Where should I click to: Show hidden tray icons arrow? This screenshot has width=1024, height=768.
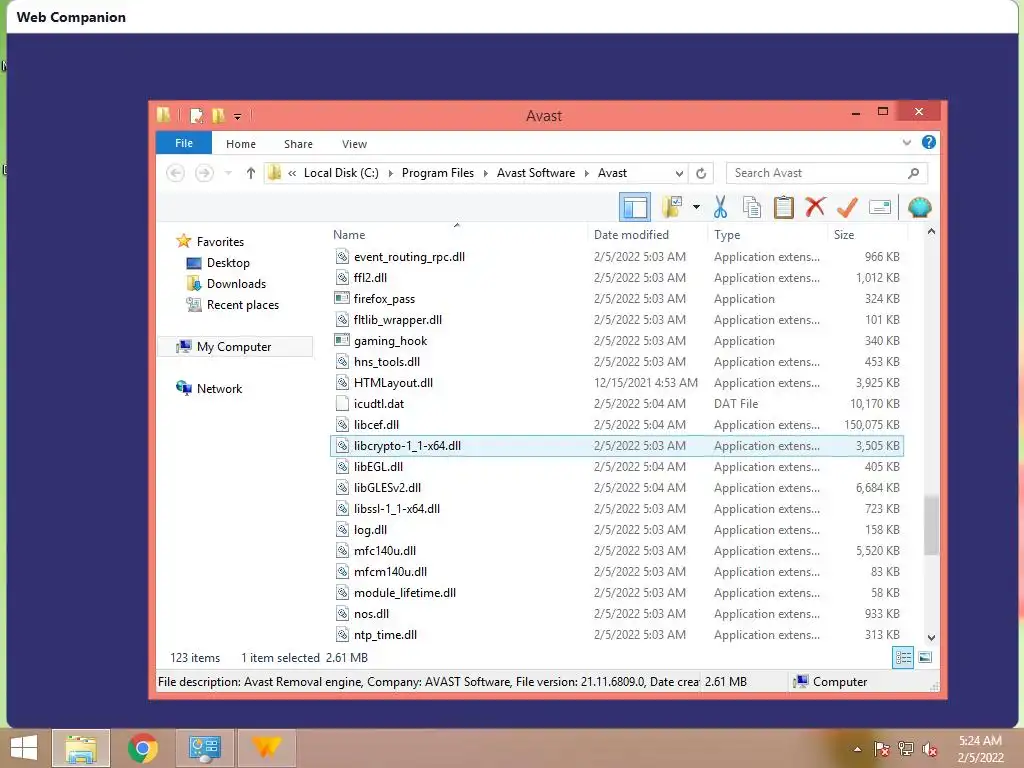(x=857, y=749)
